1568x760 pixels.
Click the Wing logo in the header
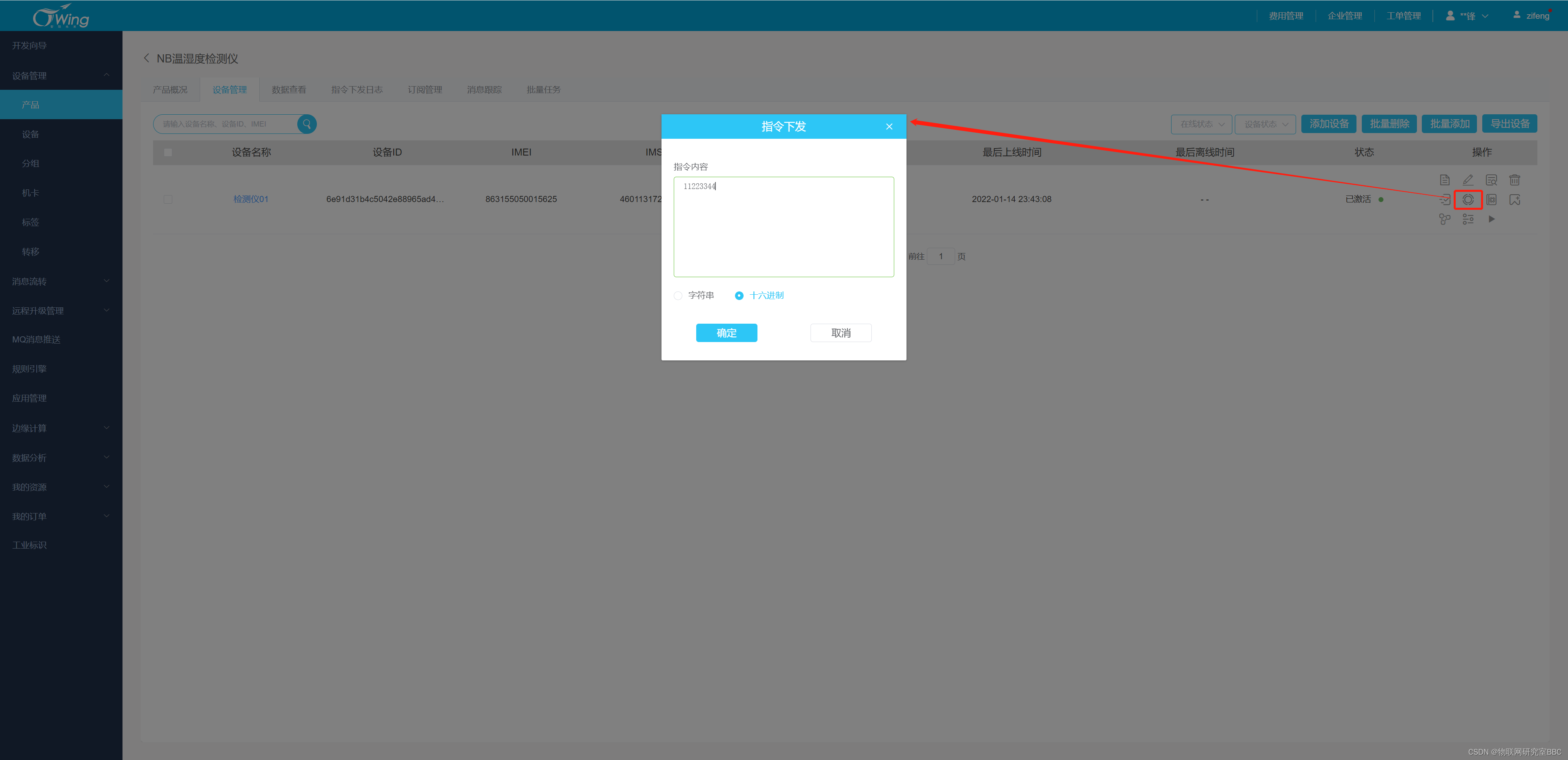(x=61, y=16)
